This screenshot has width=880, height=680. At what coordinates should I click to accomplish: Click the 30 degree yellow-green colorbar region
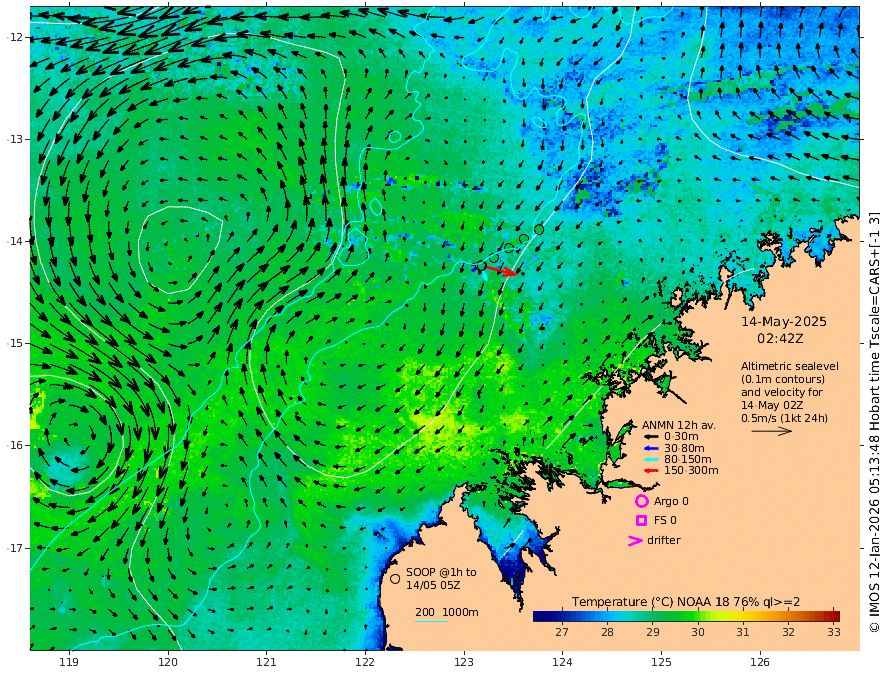(698, 616)
